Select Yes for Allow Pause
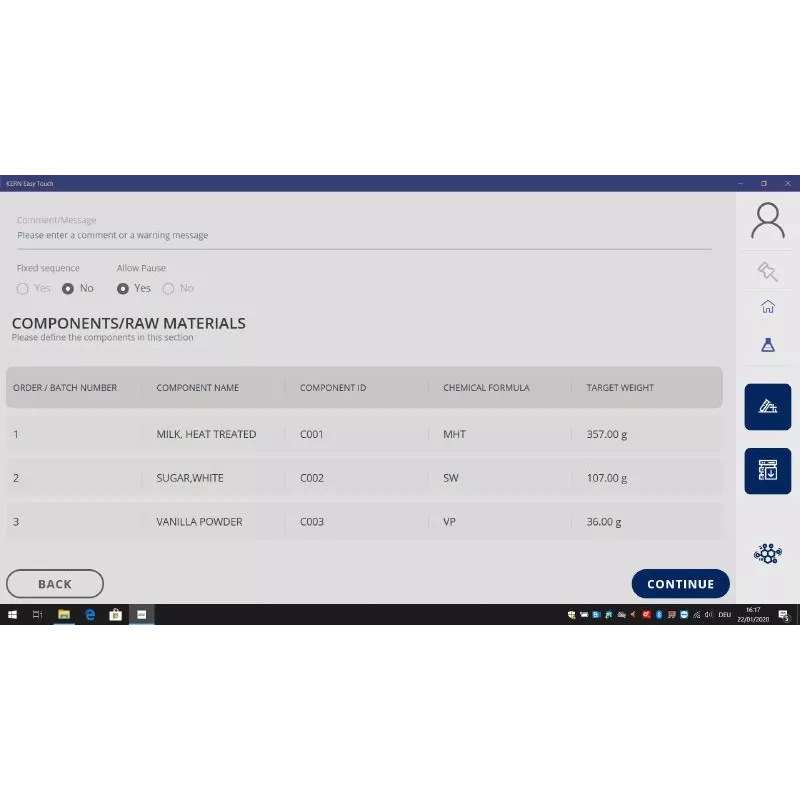 123,289
